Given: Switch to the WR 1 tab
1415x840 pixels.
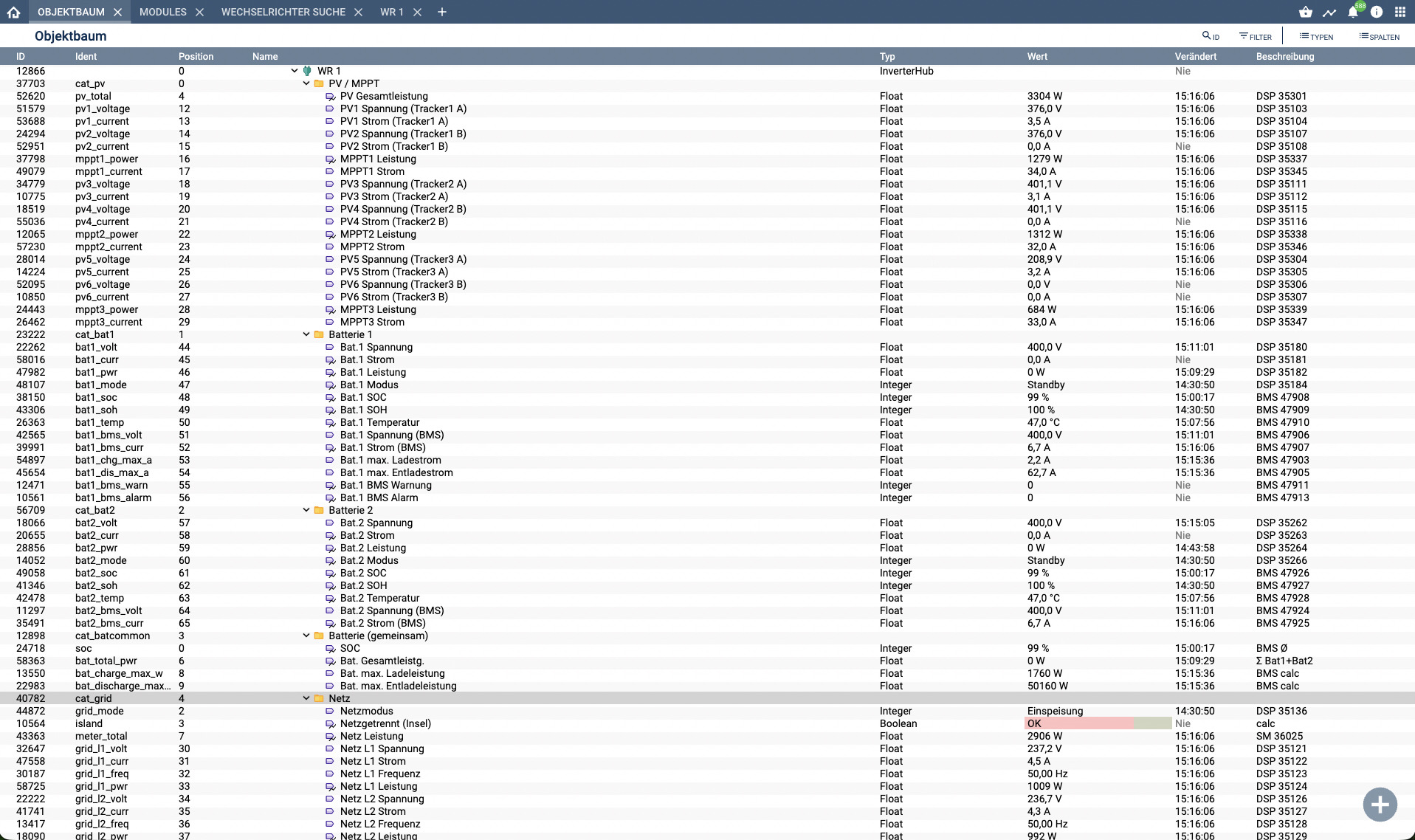Looking at the screenshot, I should coord(392,12).
